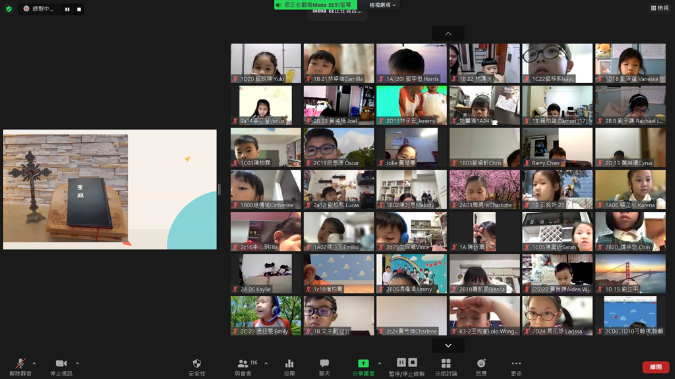Select Jolie's video tile
This screenshot has height=379, width=675.
pos(412,147)
